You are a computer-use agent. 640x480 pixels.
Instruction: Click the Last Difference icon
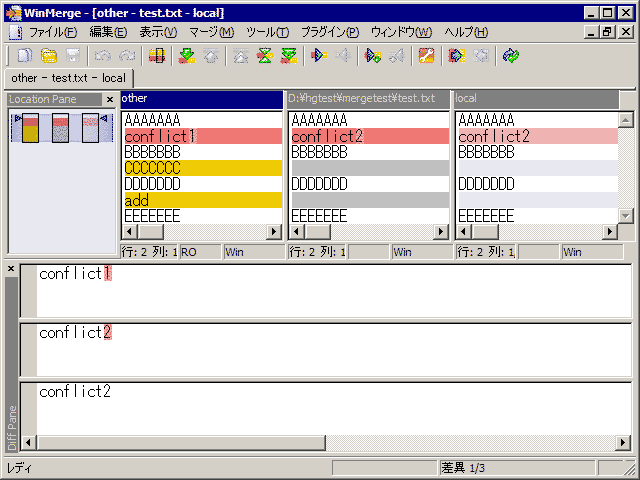tap(289, 56)
